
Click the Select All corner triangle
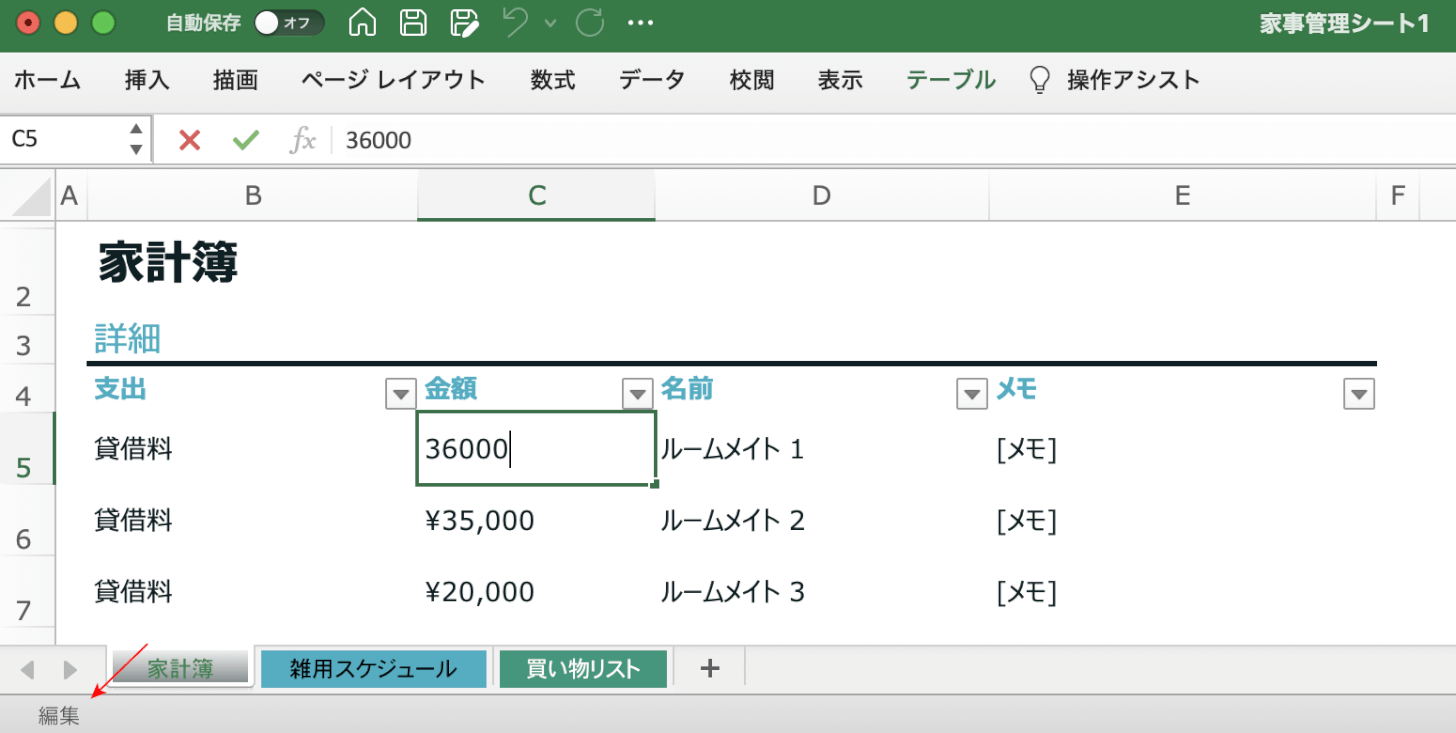[x=30, y=197]
